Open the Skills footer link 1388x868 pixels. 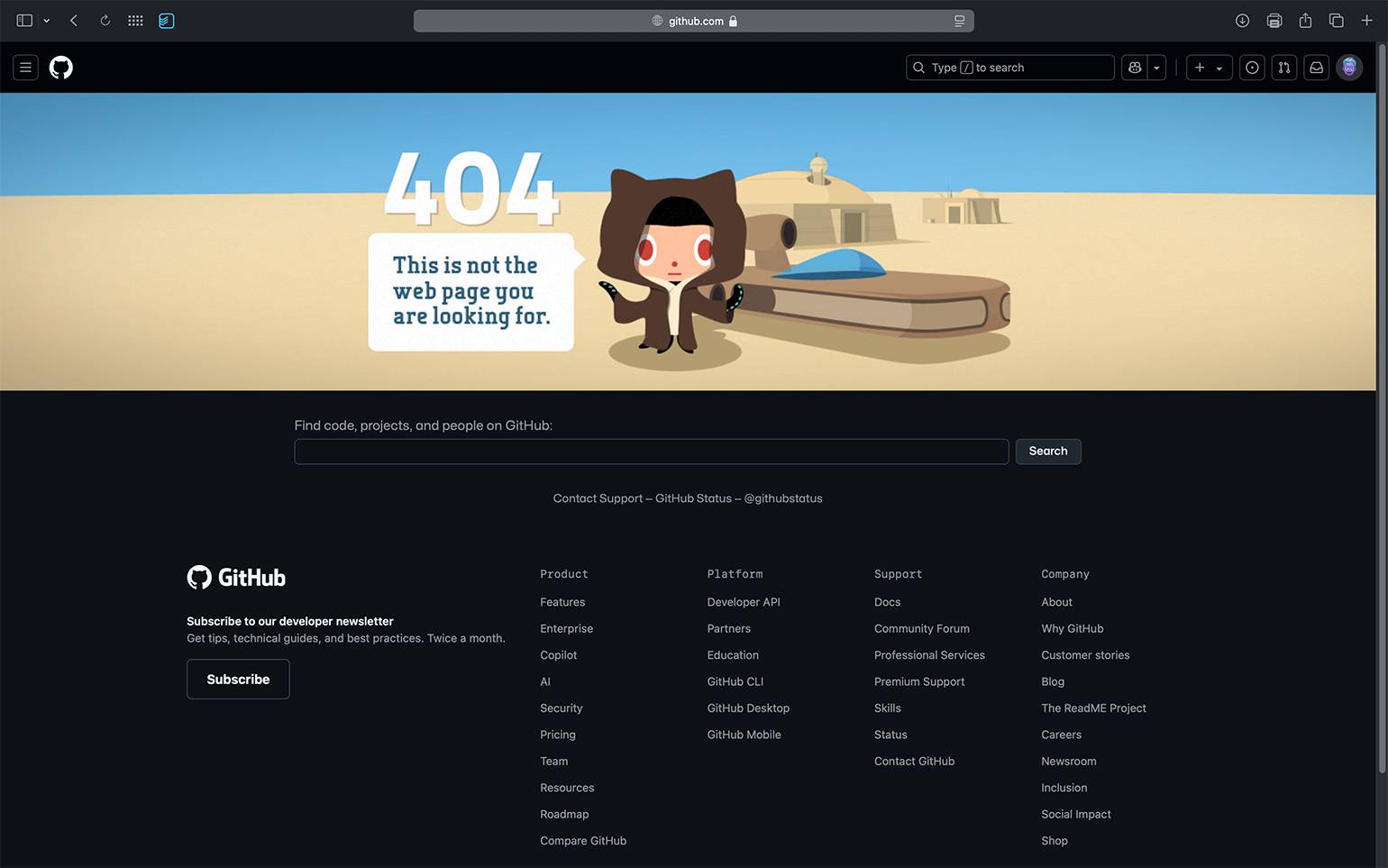tap(888, 708)
